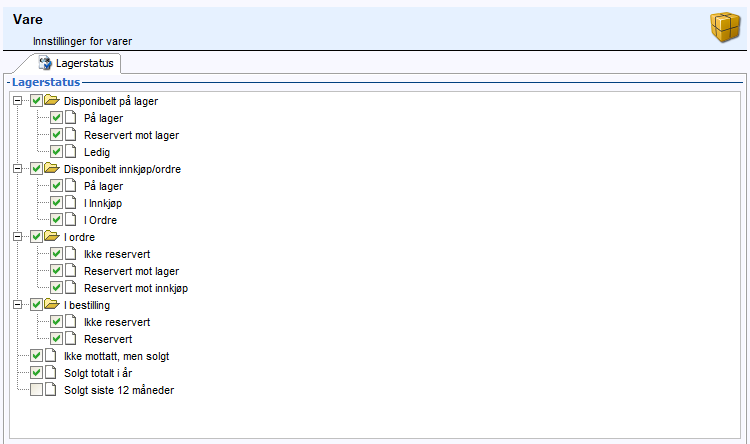Click folder icon beside Disponibelt innkjøp/ordre
Image resolution: width=750 pixels, height=444 pixels.
pos(52,168)
